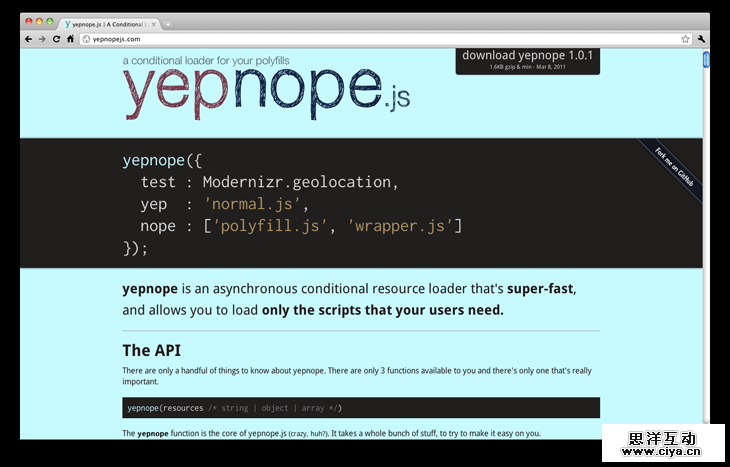The image size is (730, 467).
Task: Open the wrench settings menu
Action: coord(701,39)
